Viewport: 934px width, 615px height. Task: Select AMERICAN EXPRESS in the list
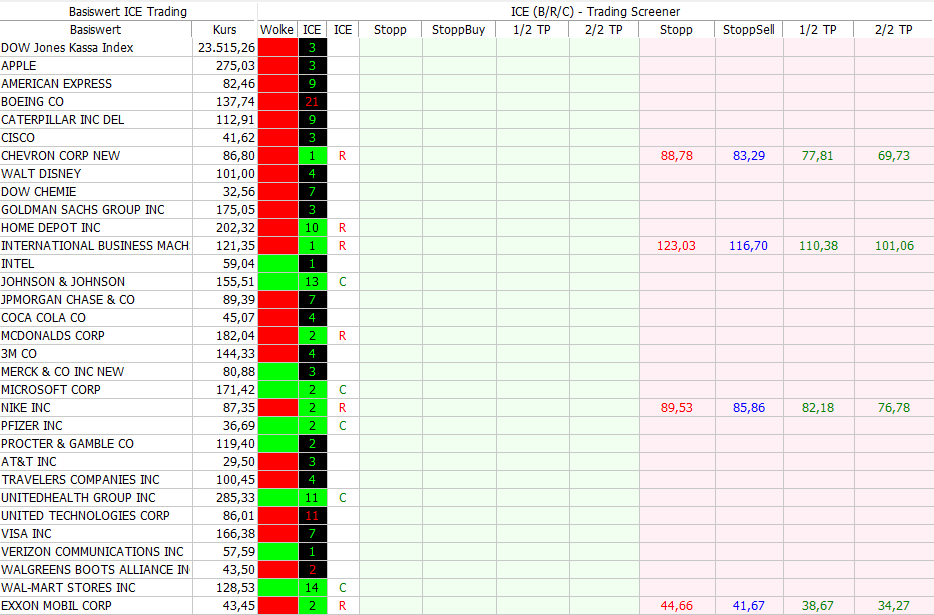click(x=57, y=83)
